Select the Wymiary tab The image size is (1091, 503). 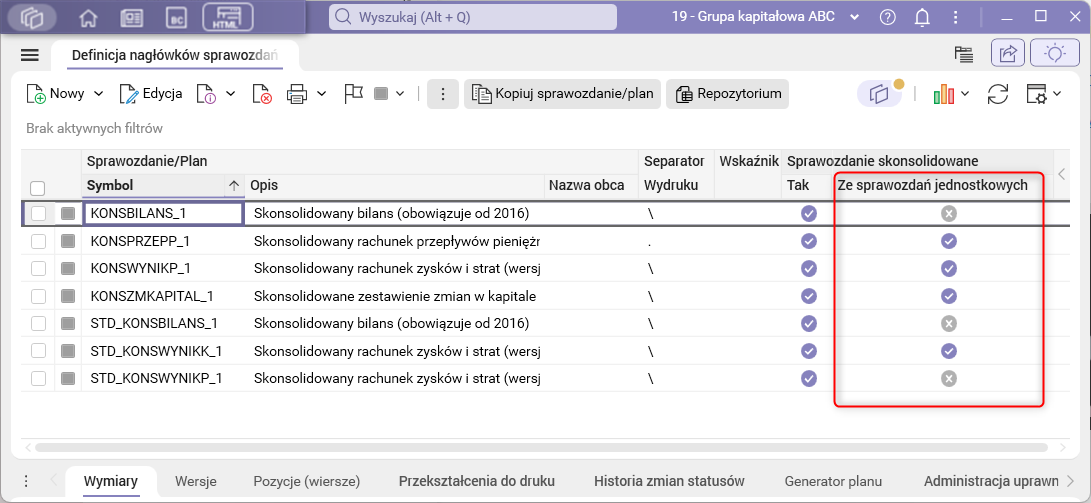111,481
